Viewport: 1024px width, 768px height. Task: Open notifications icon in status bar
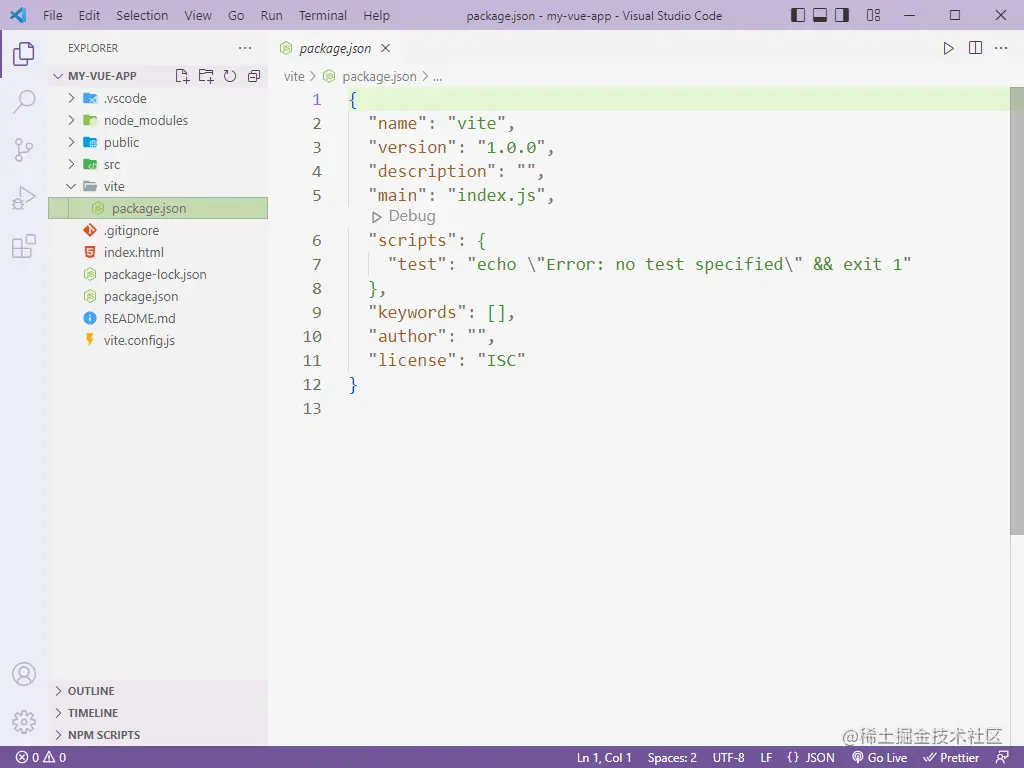click(x=1002, y=758)
